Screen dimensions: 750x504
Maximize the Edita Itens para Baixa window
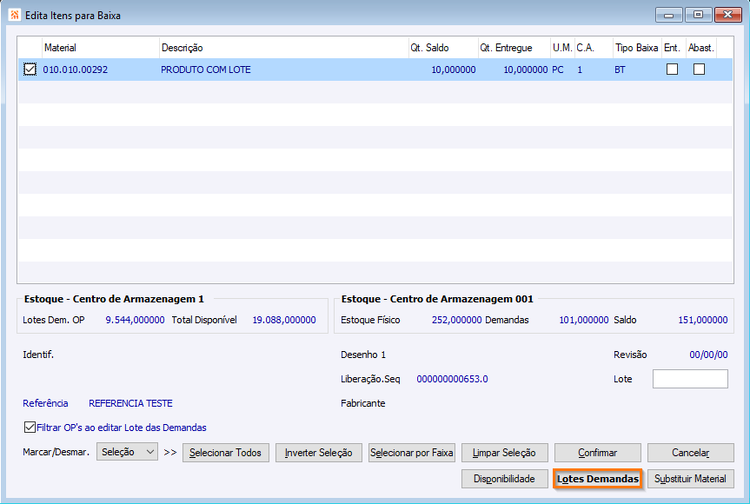[x=698, y=15]
